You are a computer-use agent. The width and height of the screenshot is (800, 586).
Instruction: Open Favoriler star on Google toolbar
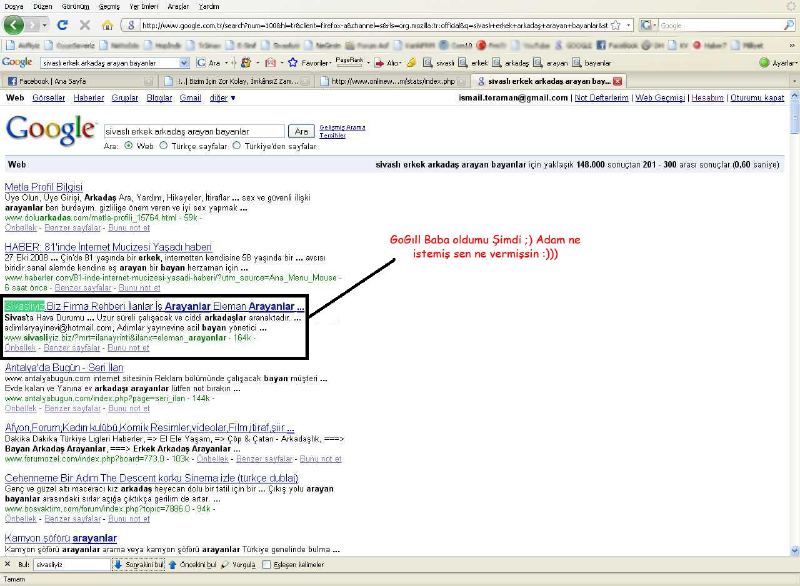[x=309, y=63]
